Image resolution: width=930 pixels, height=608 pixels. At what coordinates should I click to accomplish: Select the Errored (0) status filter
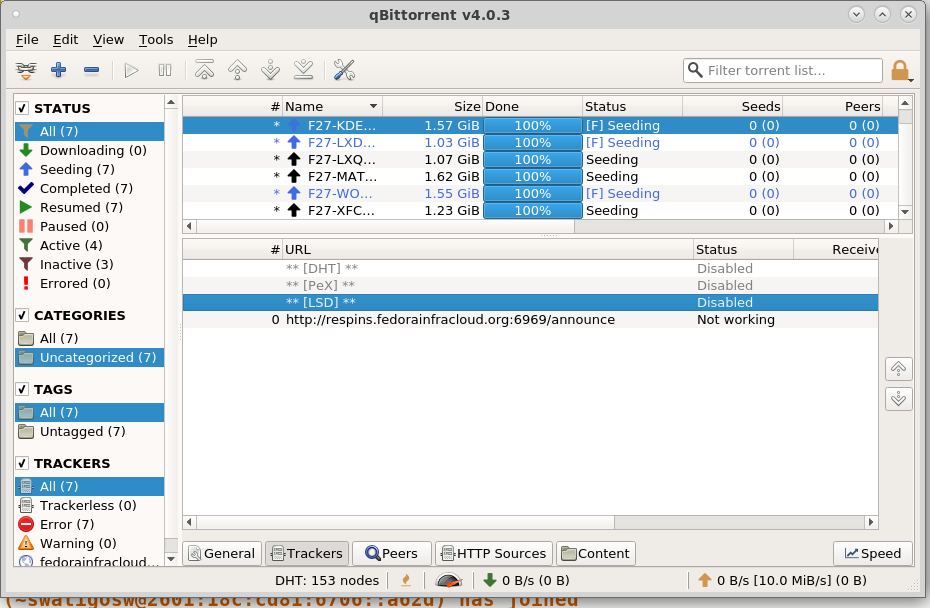coord(90,283)
